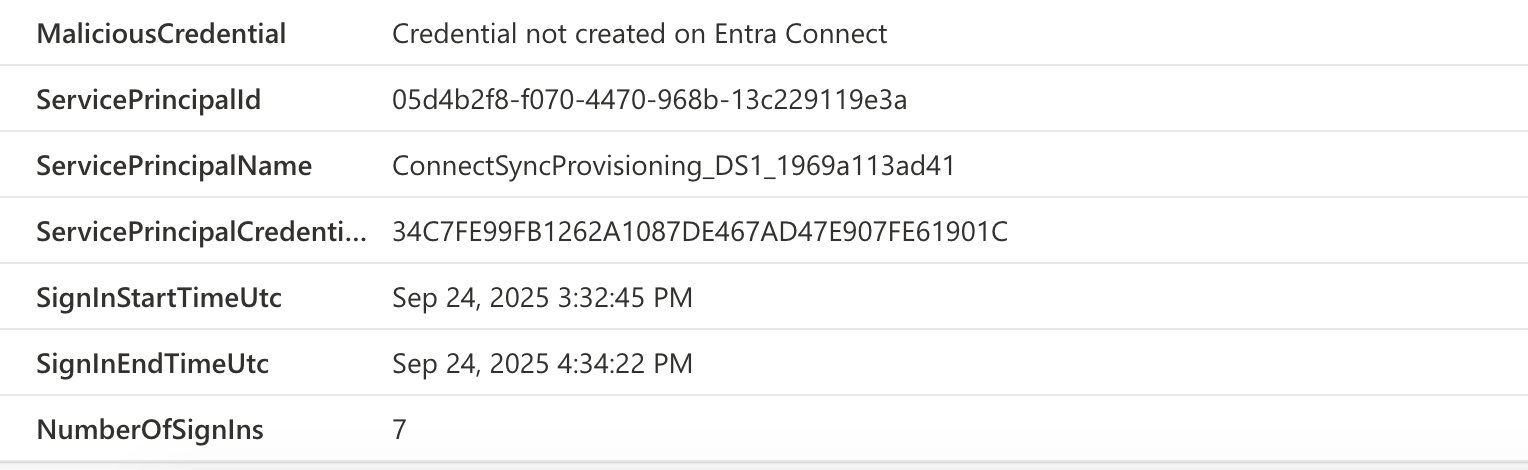The image size is (1528, 470).
Task: Click the 'Credential not created on Entra Connect' value
Action: [x=640, y=34]
